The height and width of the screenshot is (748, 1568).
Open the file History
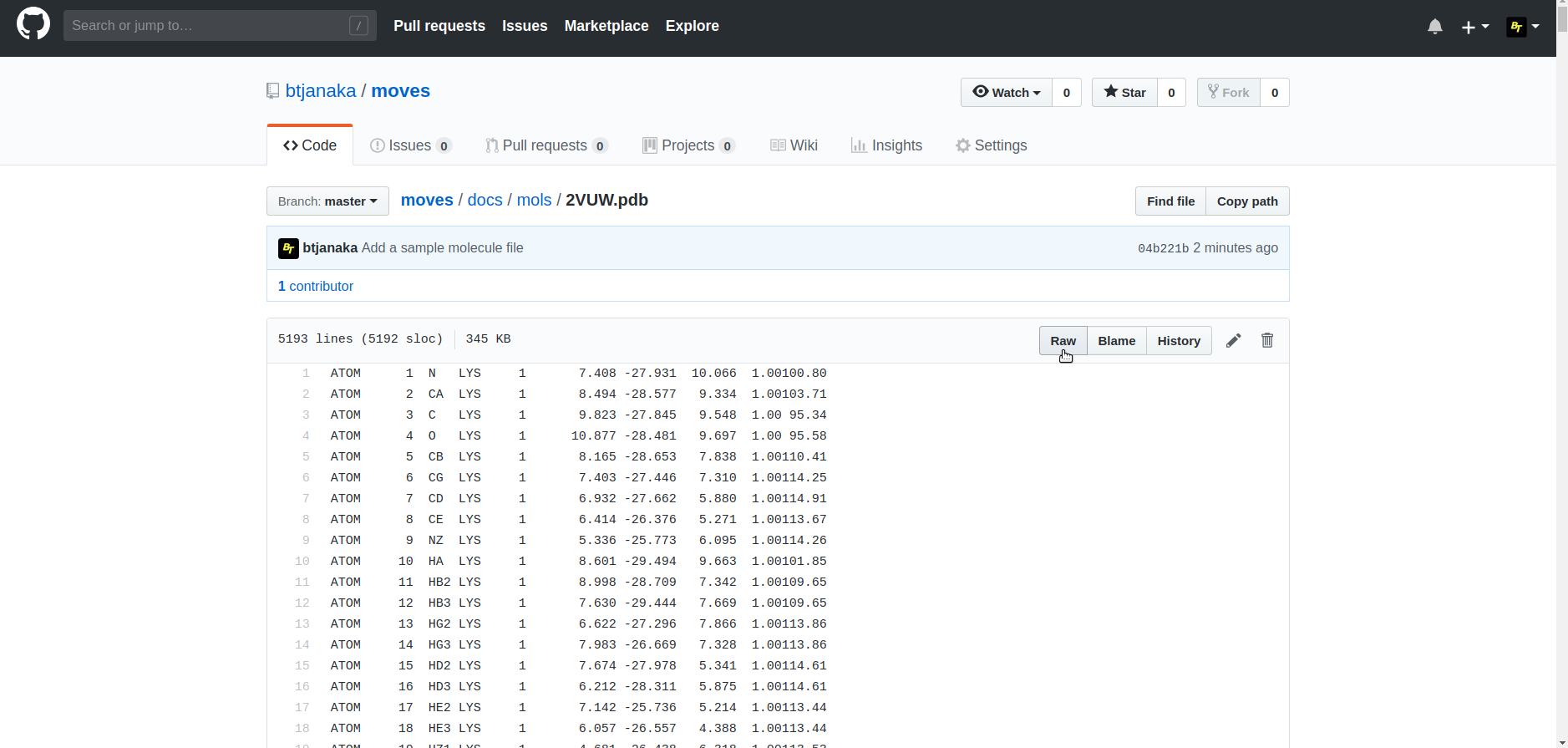click(x=1179, y=341)
